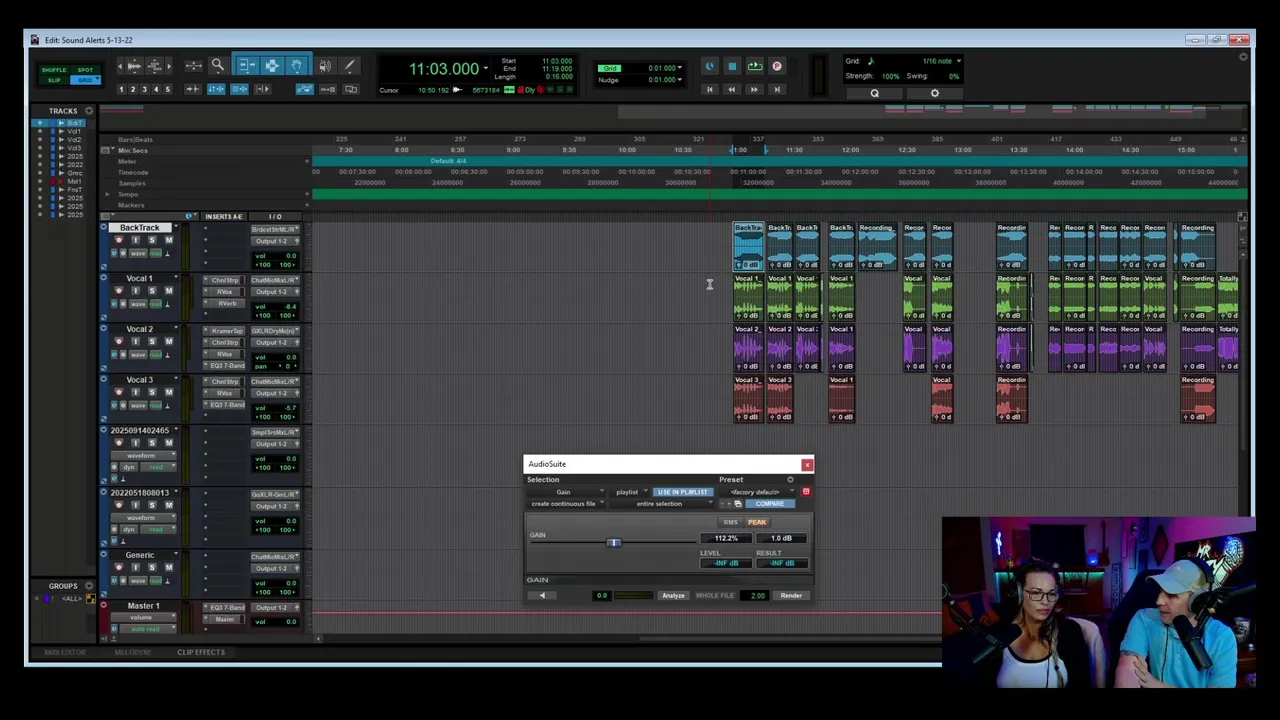Viewport: 1280px width, 720px height.
Task: Select the Scrubber speaker tool
Action: tap(325, 66)
